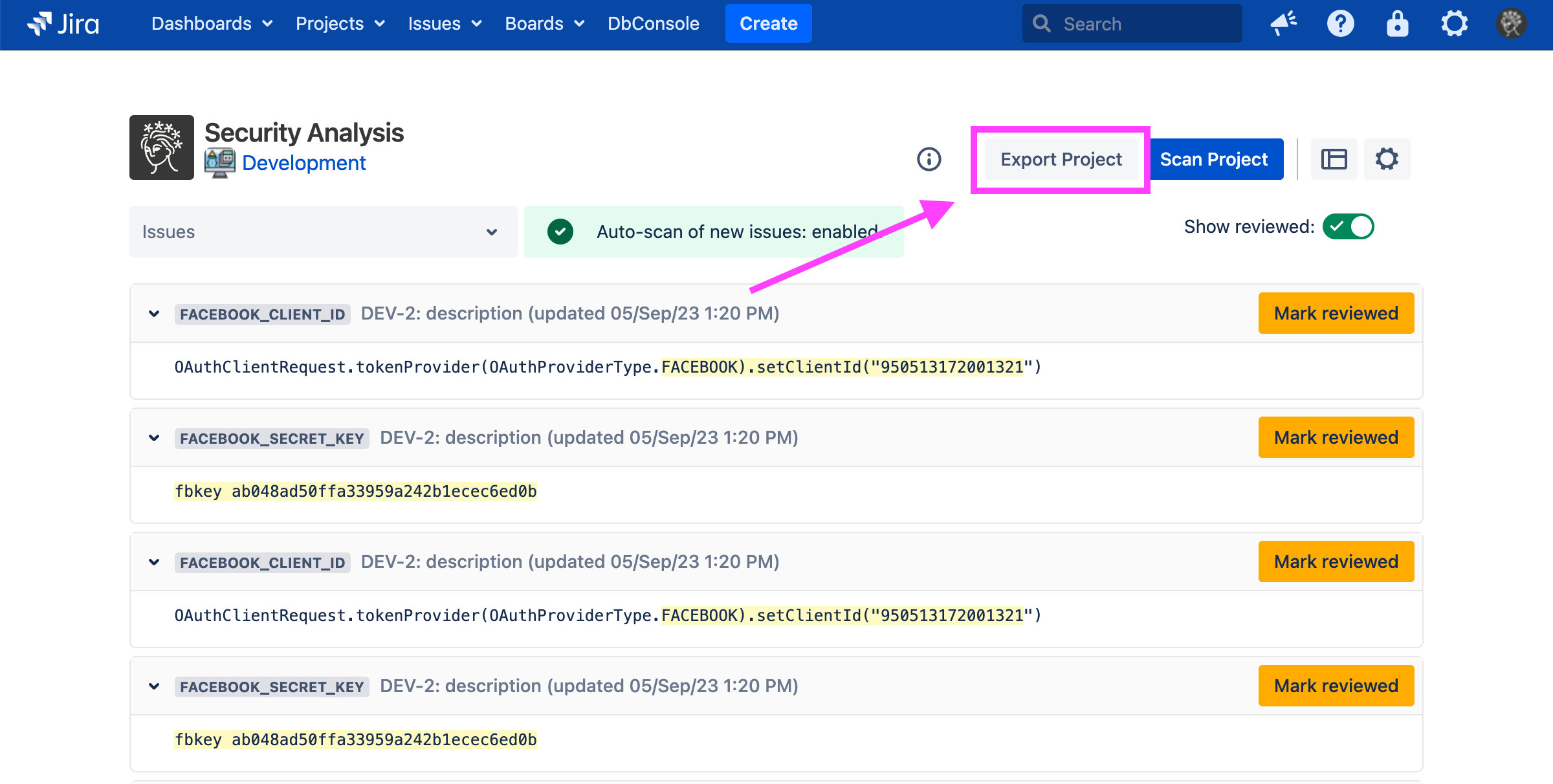Open the Boards menu
Screen dimensions: 1553x784
click(544, 24)
